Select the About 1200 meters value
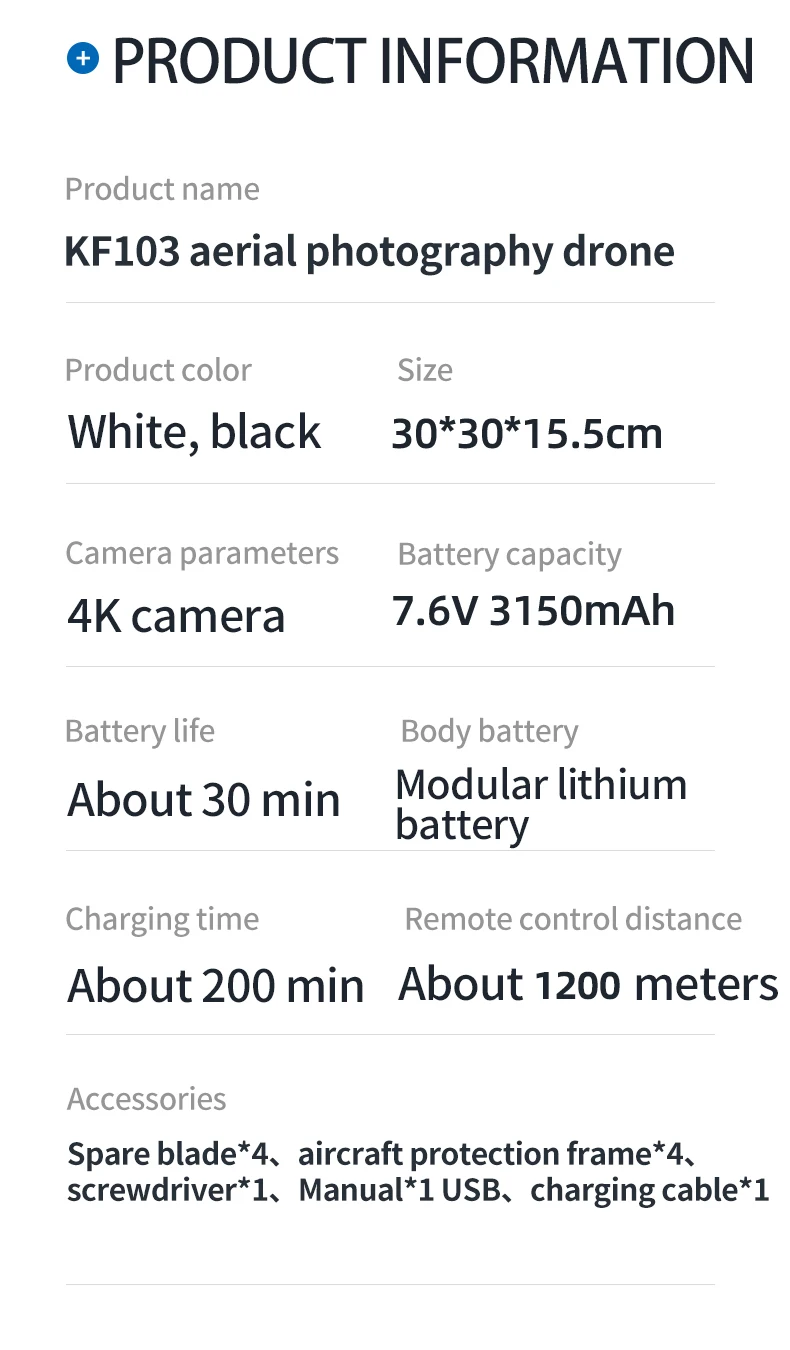This screenshot has height=1350, width=790. [x=588, y=984]
